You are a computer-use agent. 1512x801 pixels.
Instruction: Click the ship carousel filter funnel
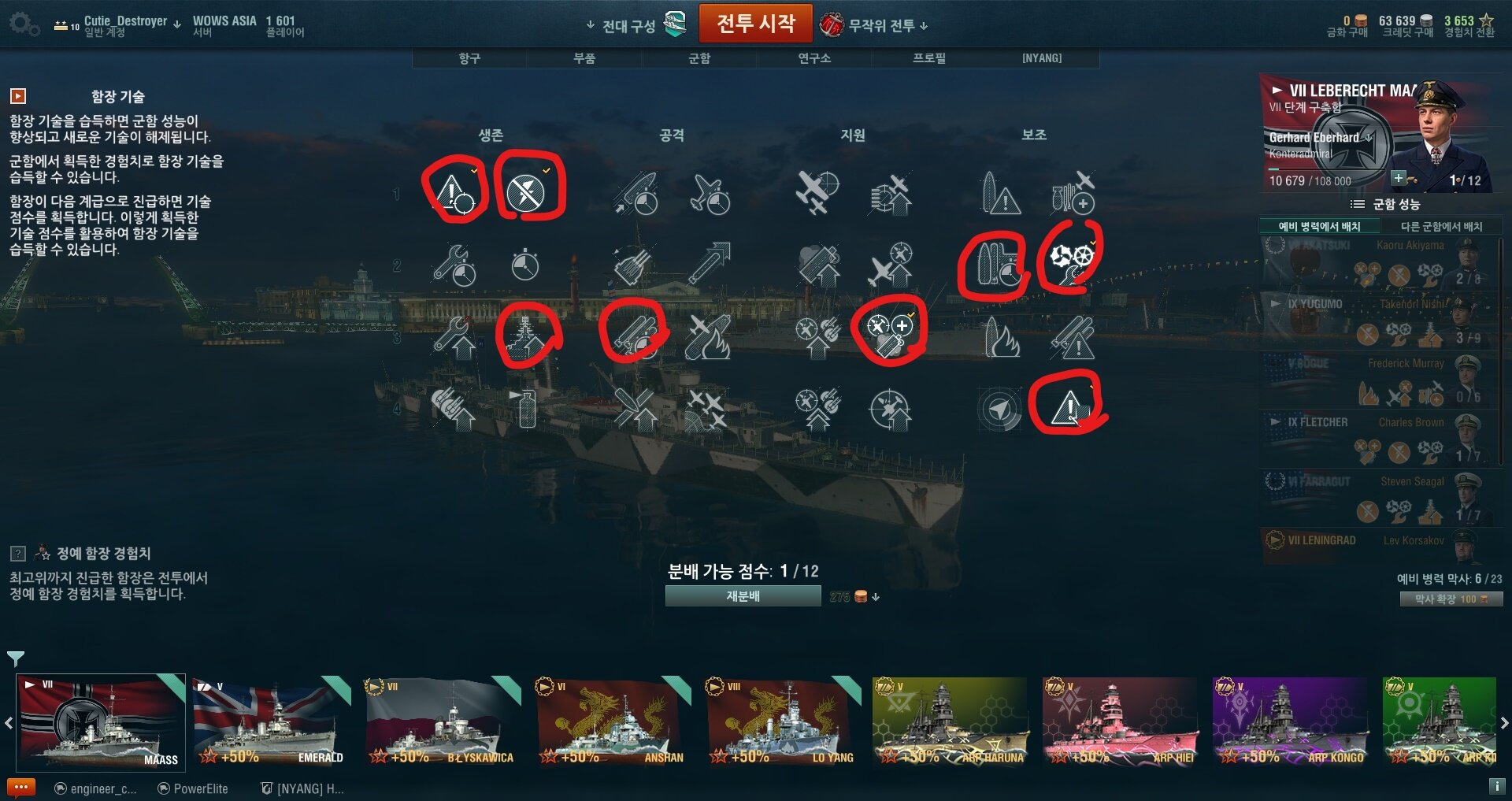click(15, 658)
